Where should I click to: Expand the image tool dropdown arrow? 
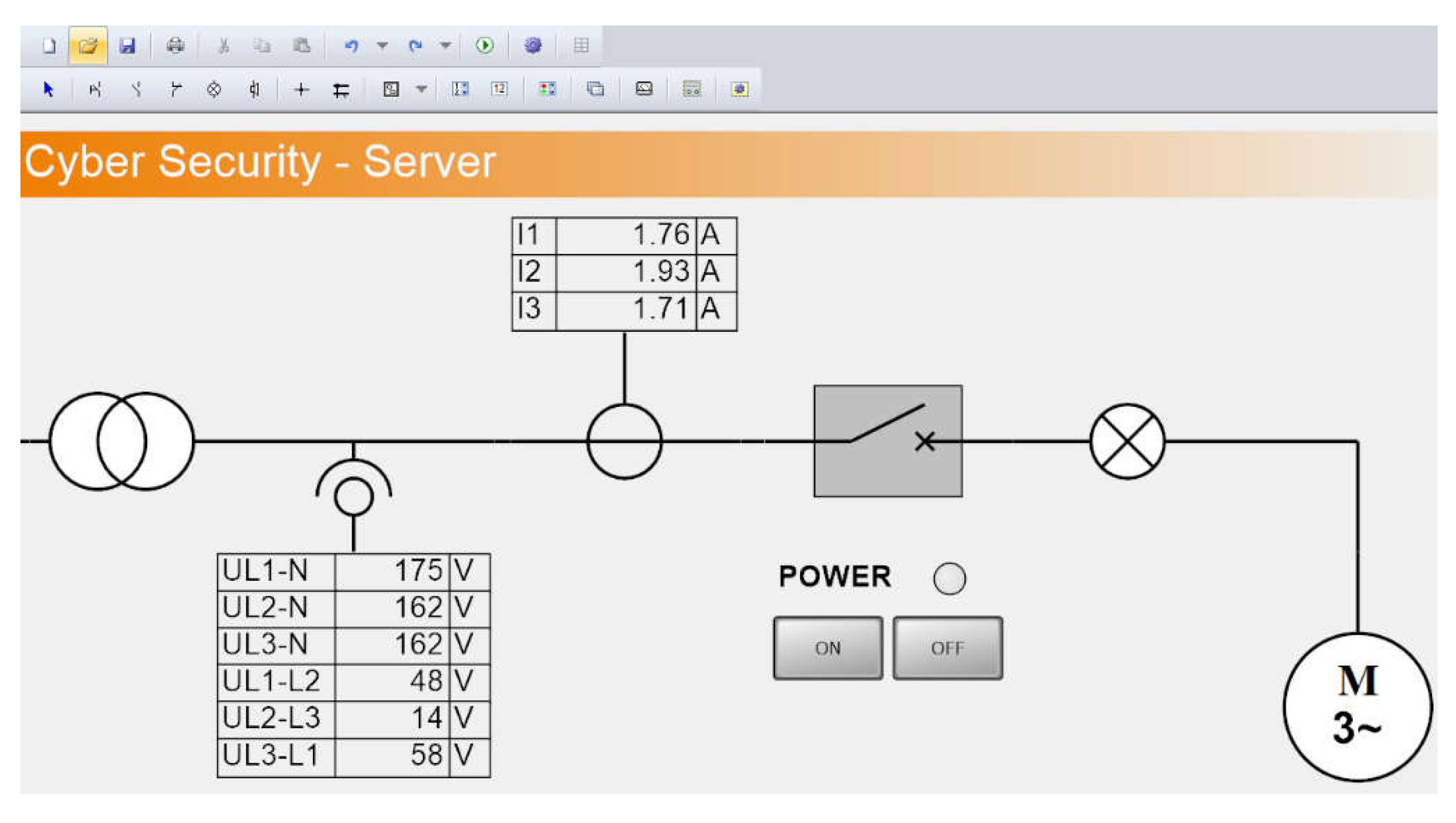coord(422,89)
